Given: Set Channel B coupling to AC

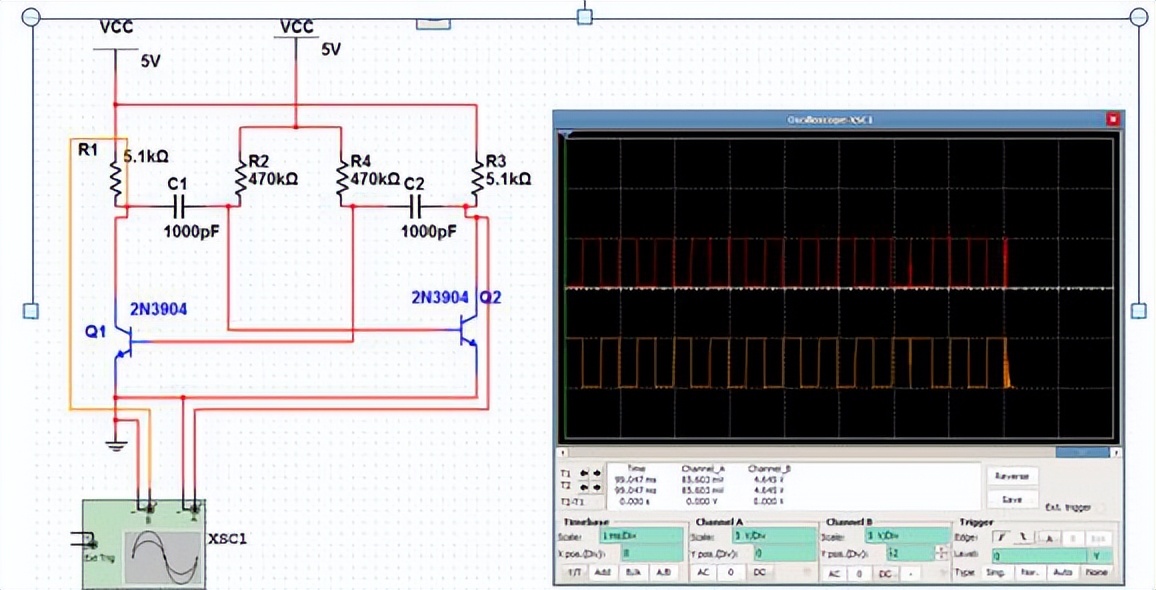Looking at the screenshot, I should [x=834, y=574].
